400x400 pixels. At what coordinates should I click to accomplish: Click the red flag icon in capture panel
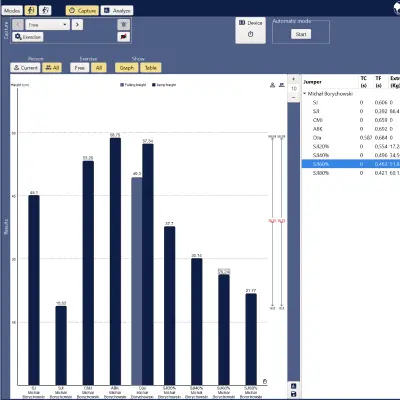click(x=124, y=37)
